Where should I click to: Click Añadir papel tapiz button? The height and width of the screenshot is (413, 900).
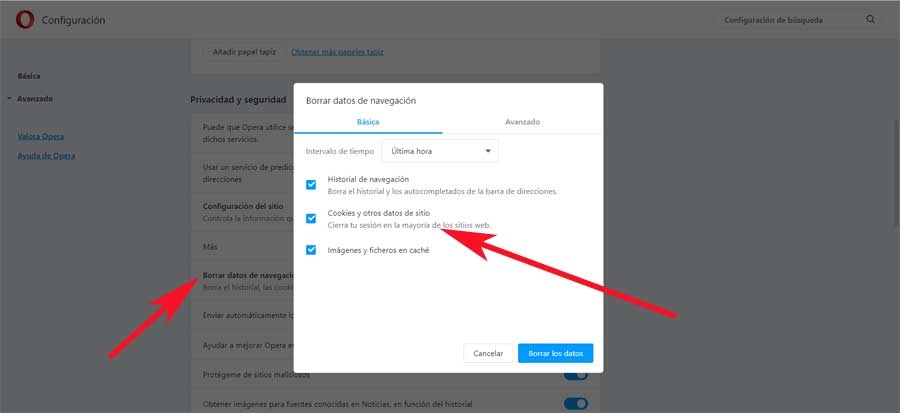coord(243,52)
